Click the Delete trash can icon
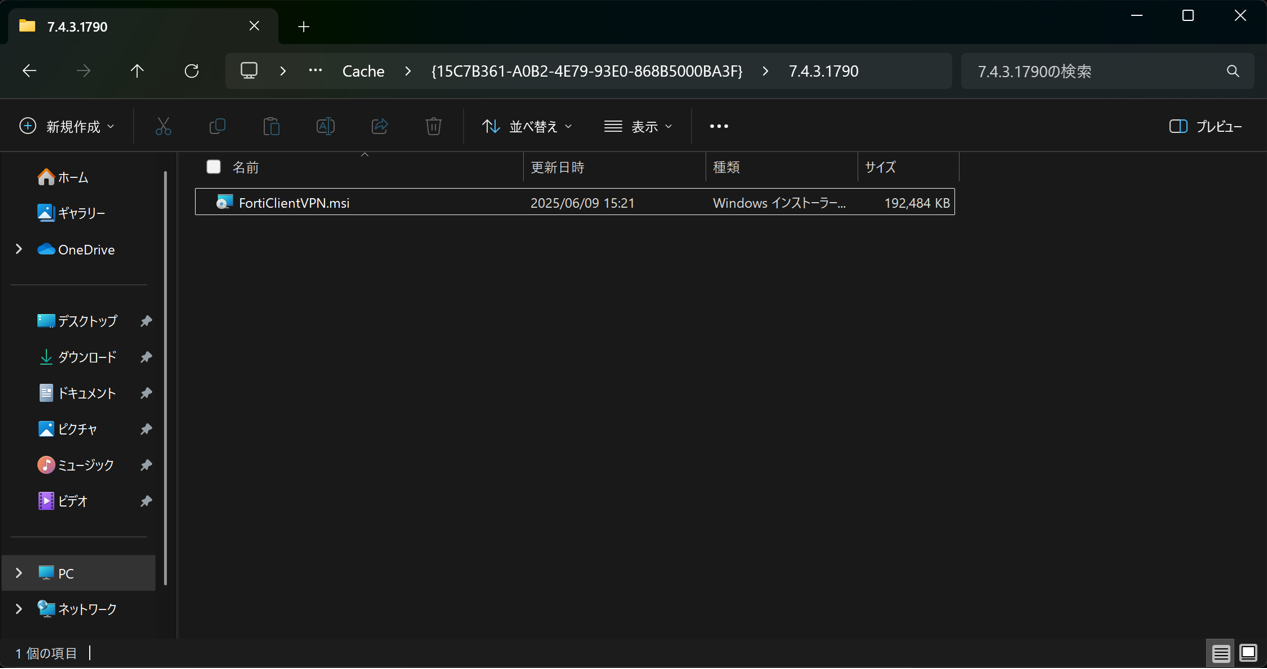 coord(433,126)
